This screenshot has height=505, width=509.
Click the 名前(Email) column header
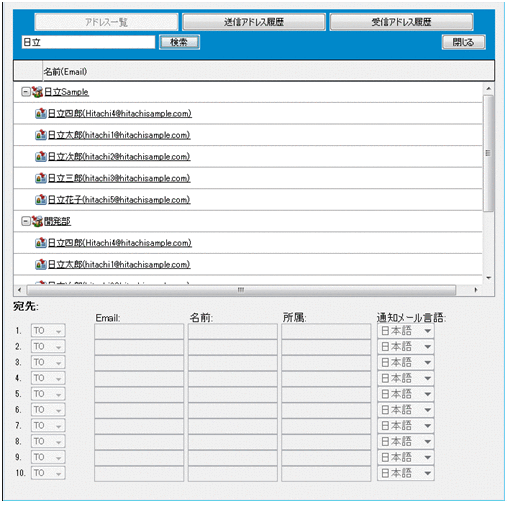268,71
